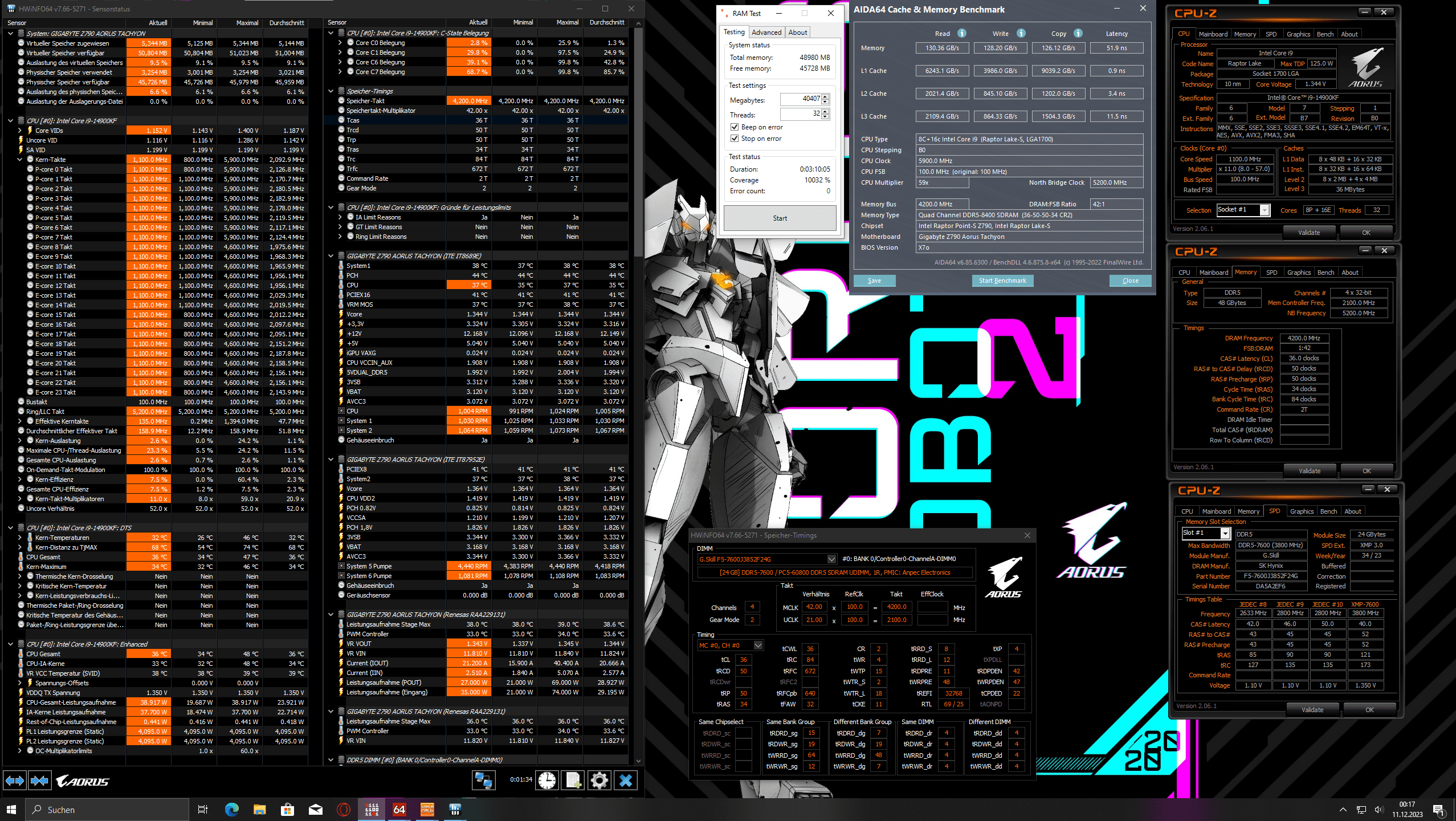The height and width of the screenshot is (821, 1456).
Task: Open Windows Task View
Action: point(202,810)
